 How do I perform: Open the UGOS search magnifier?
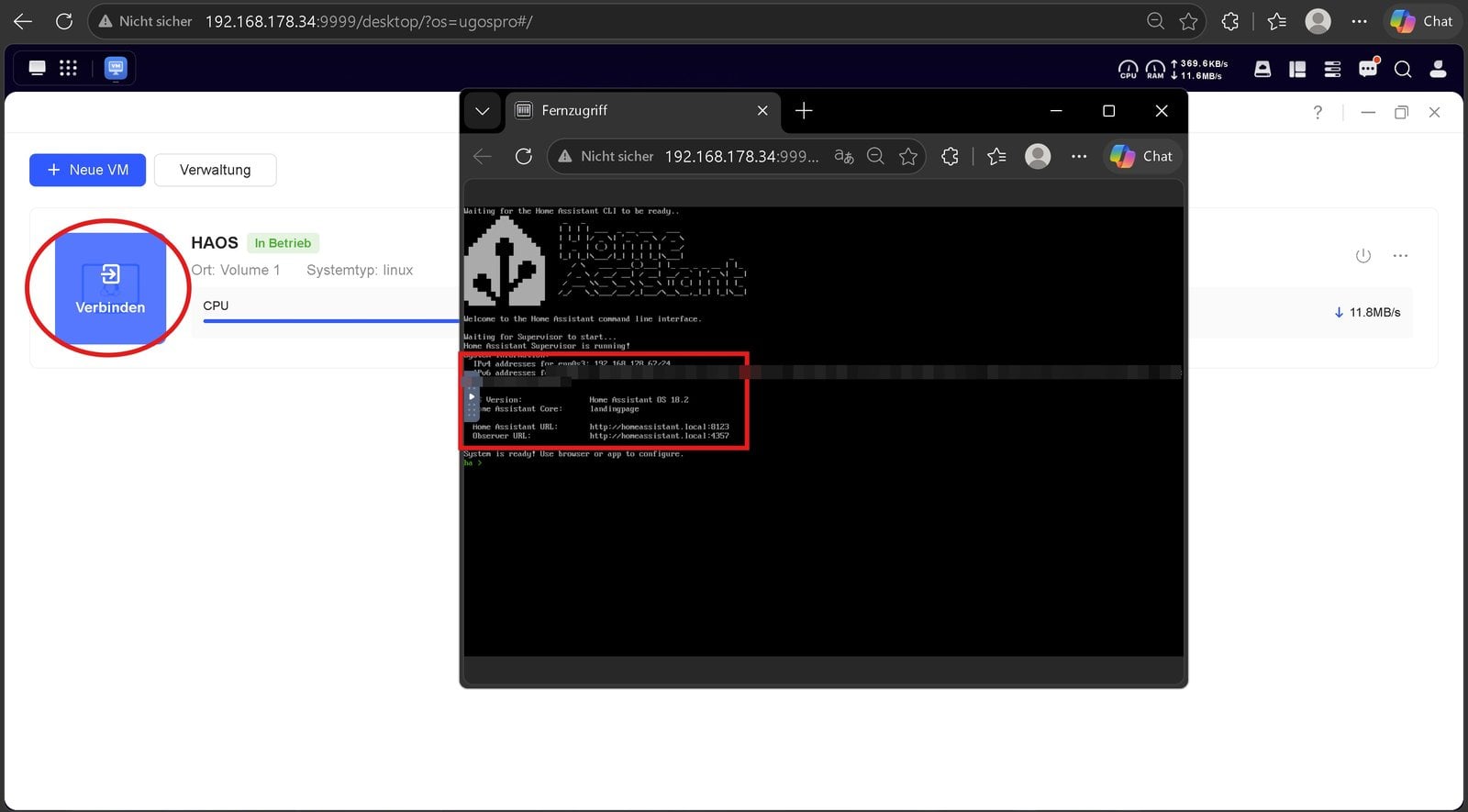[x=1403, y=69]
